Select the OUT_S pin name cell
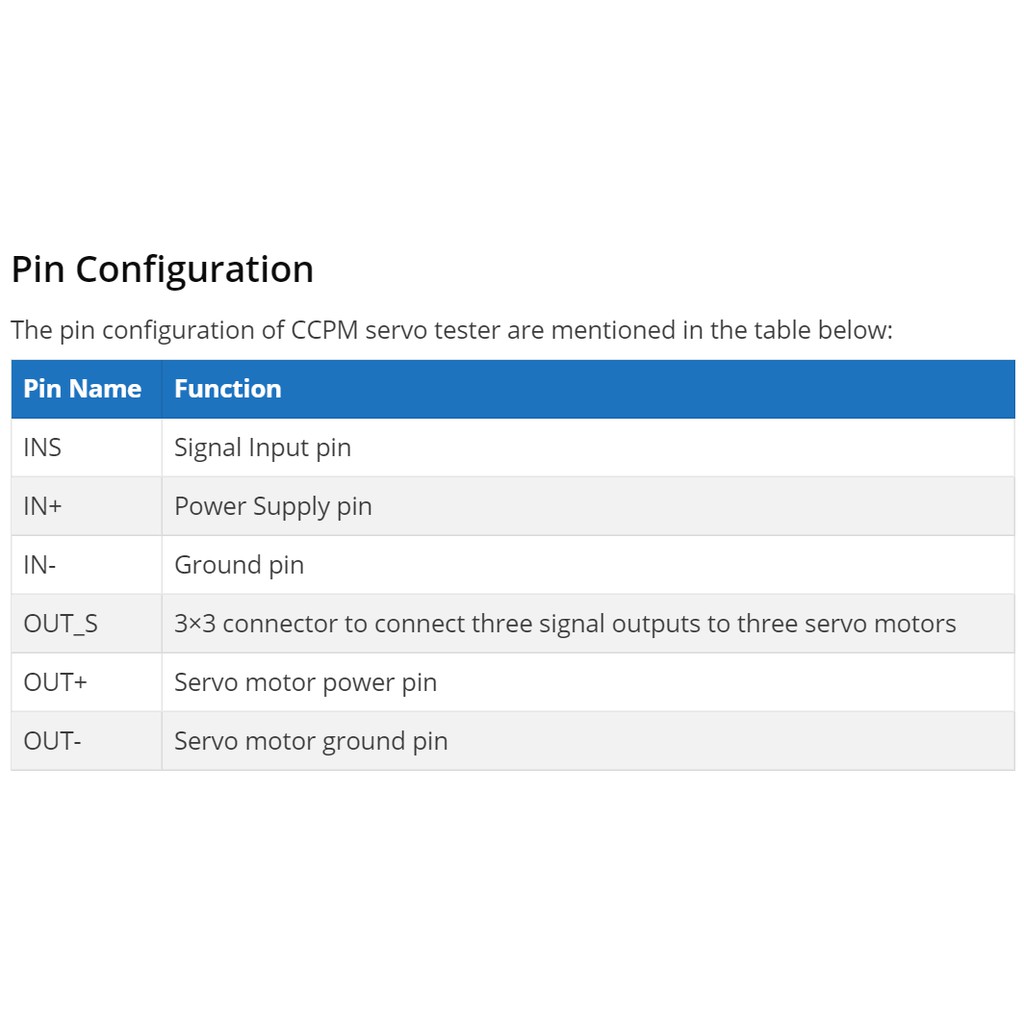Screen dimensions: 1024x1024 click(86, 624)
